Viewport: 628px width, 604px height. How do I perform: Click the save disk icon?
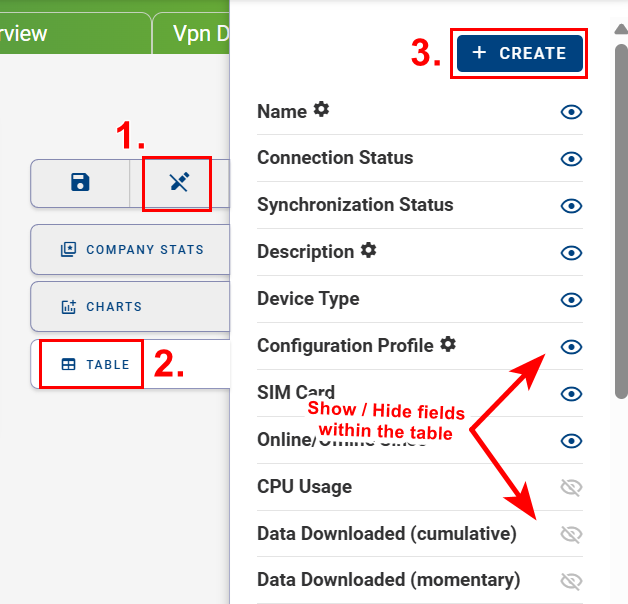point(80,182)
